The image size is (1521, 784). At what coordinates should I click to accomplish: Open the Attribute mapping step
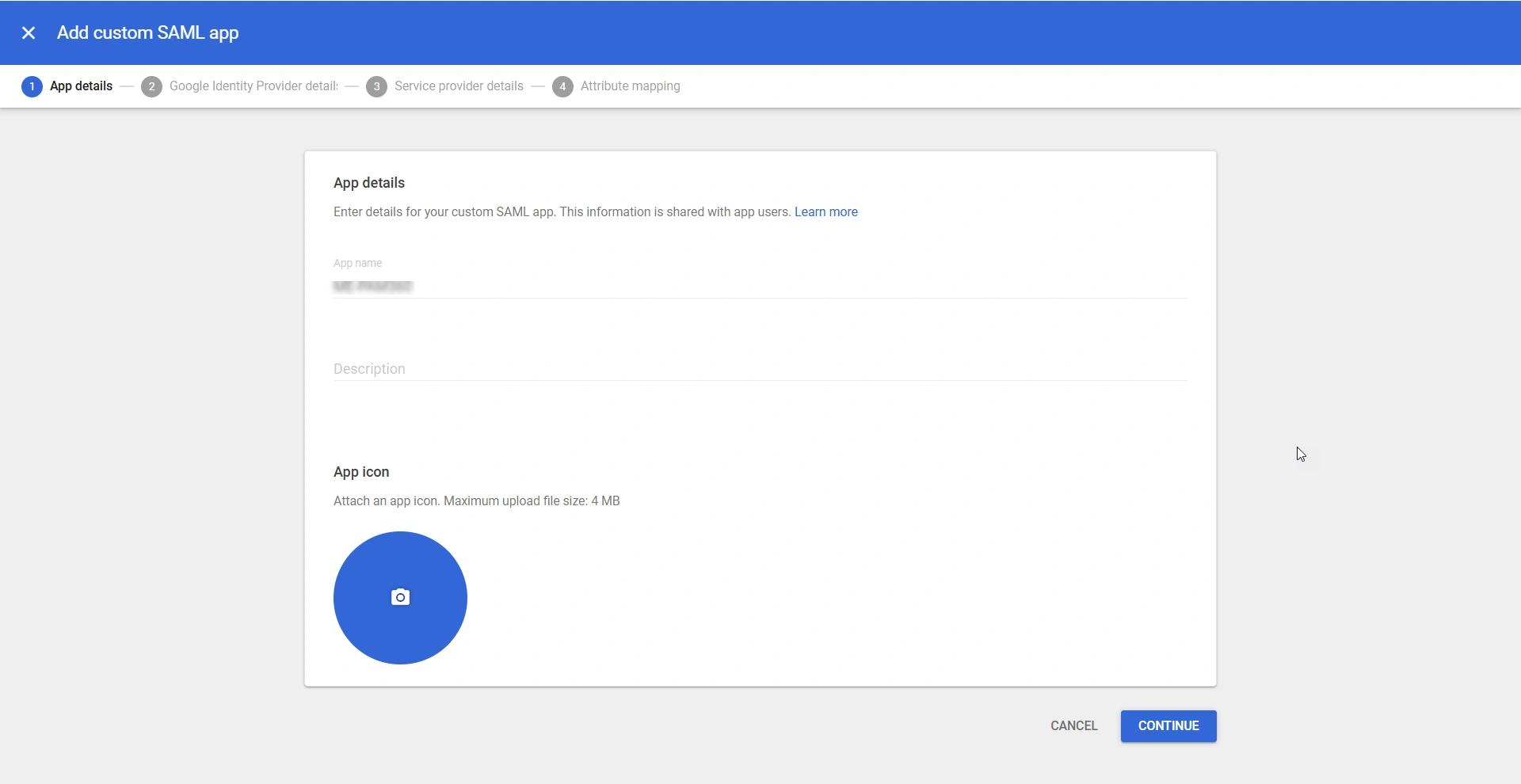[x=630, y=86]
